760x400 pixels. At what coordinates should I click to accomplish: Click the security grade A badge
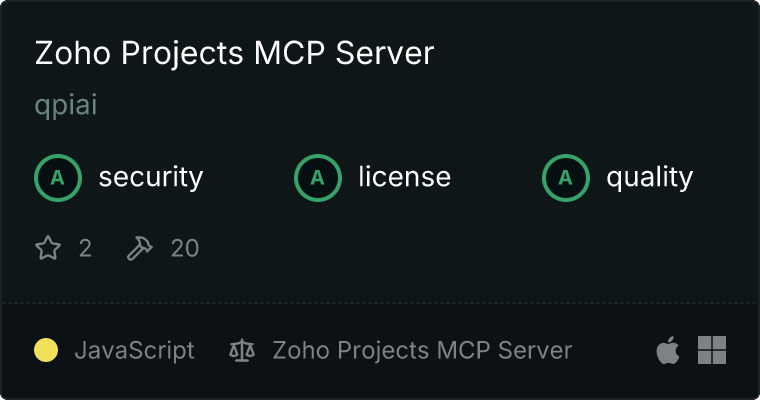[x=58, y=177]
